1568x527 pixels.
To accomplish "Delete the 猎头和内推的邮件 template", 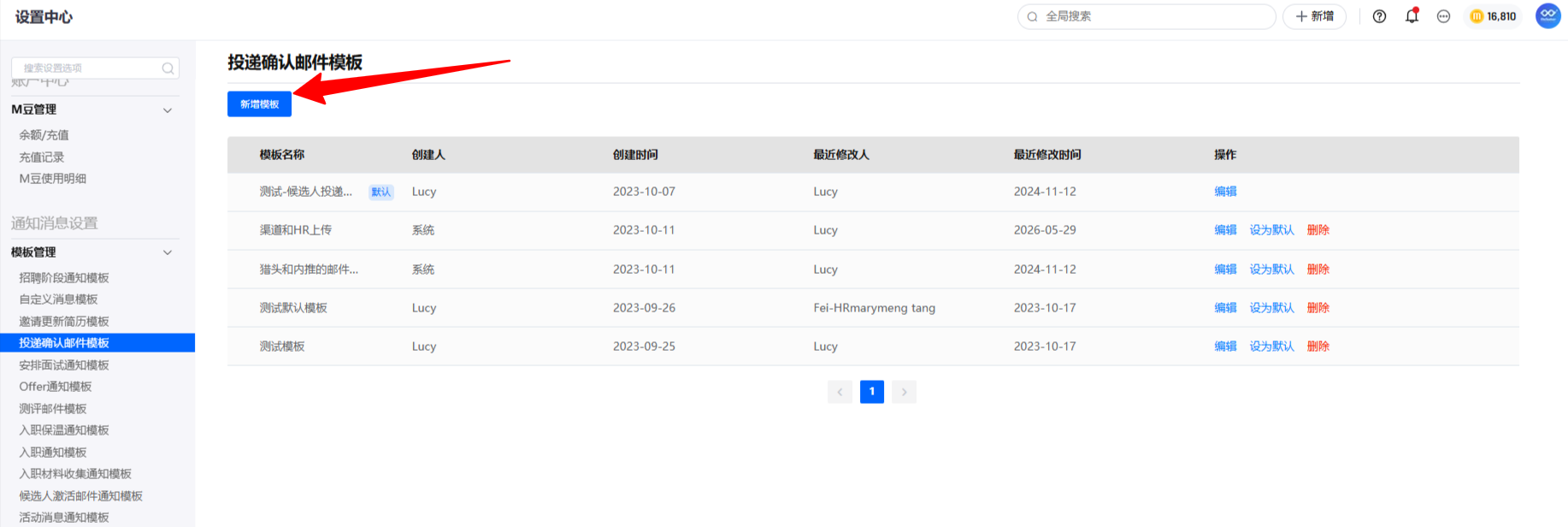I will [x=1317, y=269].
